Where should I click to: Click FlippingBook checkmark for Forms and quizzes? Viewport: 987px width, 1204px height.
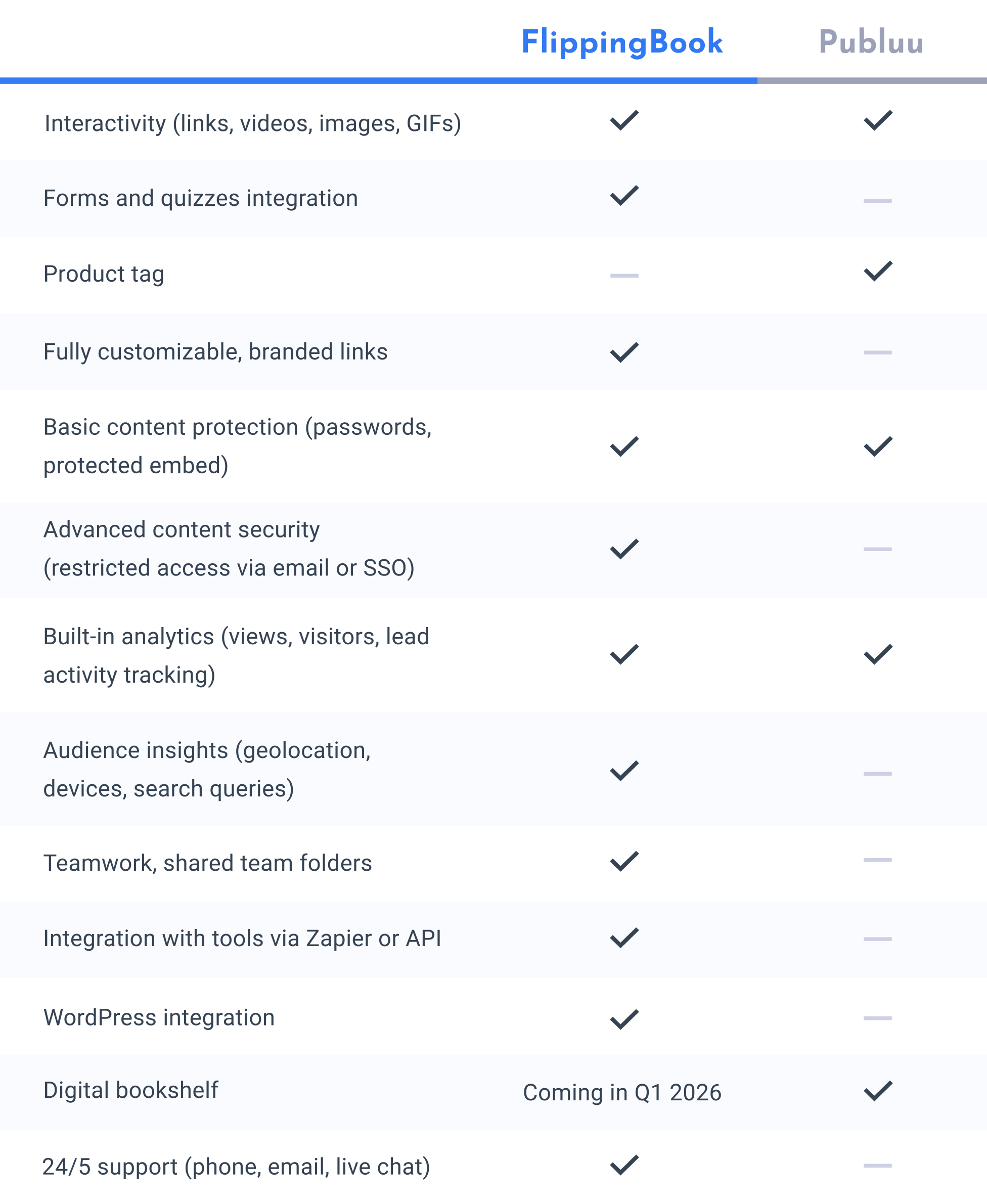[x=624, y=196]
